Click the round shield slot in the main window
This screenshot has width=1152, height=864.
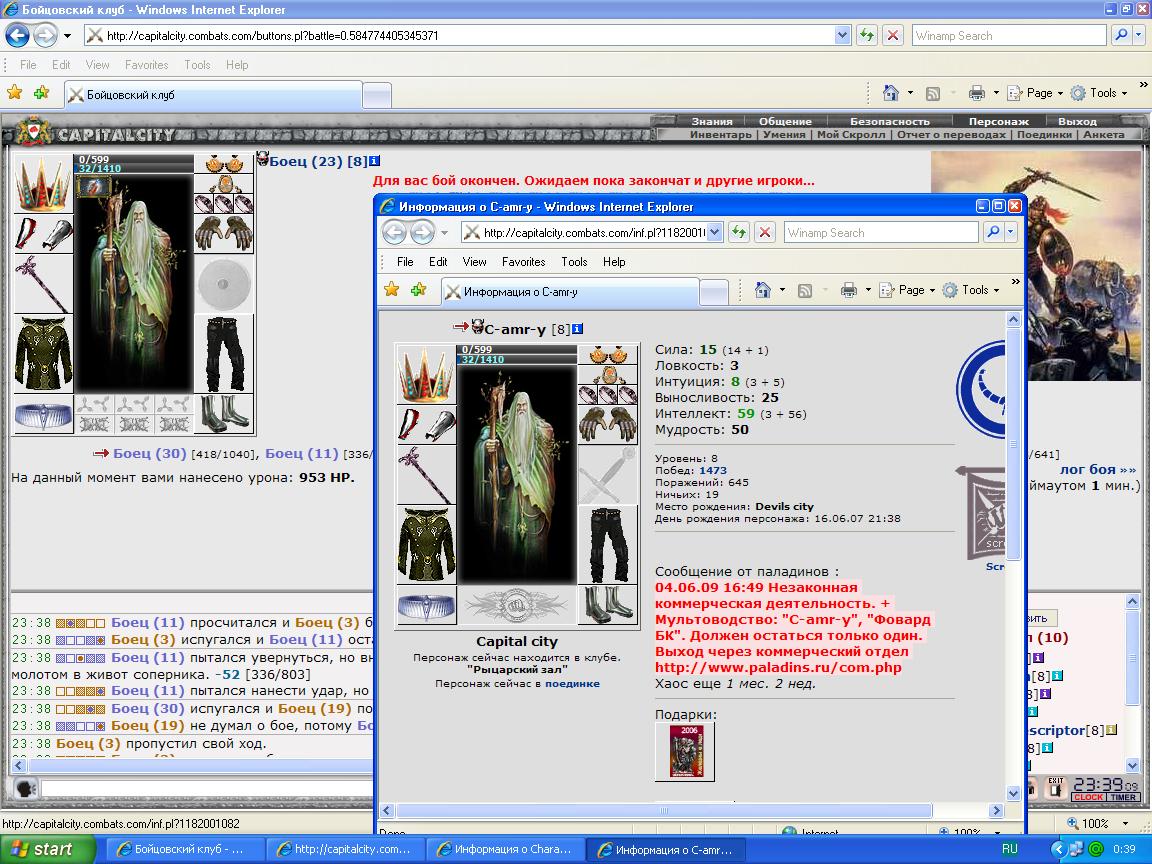pos(224,284)
